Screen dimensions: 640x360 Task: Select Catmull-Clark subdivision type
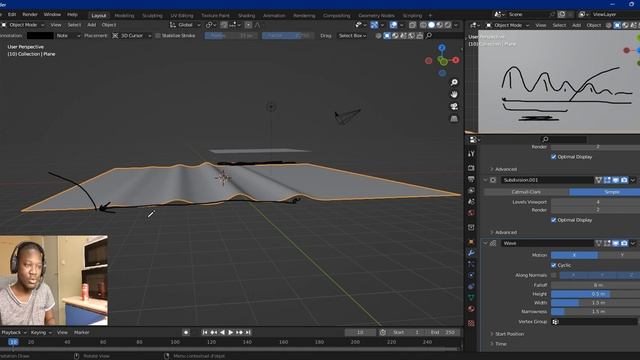click(526, 192)
